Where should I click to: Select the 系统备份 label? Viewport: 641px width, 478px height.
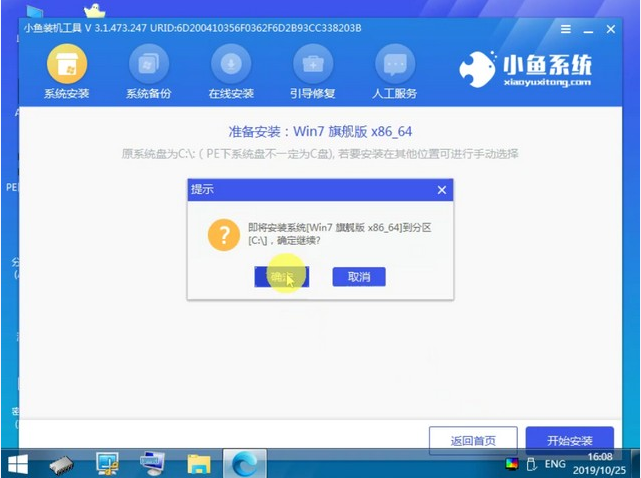(x=148, y=94)
